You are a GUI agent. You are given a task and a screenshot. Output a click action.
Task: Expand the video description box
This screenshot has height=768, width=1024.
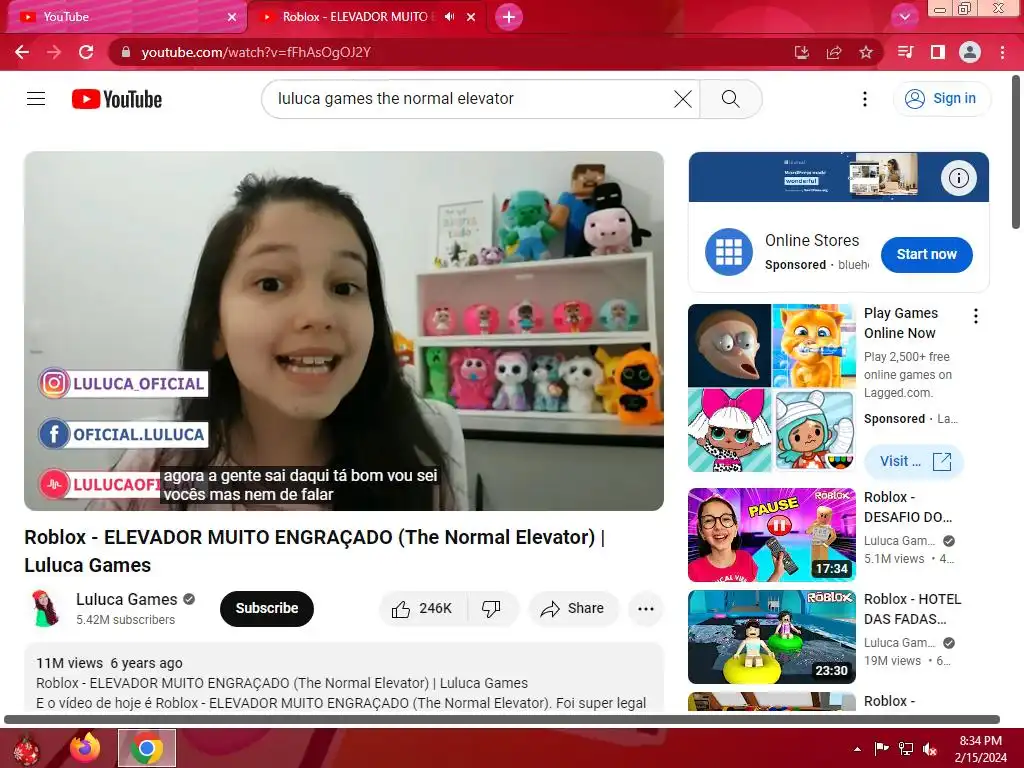(344, 677)
